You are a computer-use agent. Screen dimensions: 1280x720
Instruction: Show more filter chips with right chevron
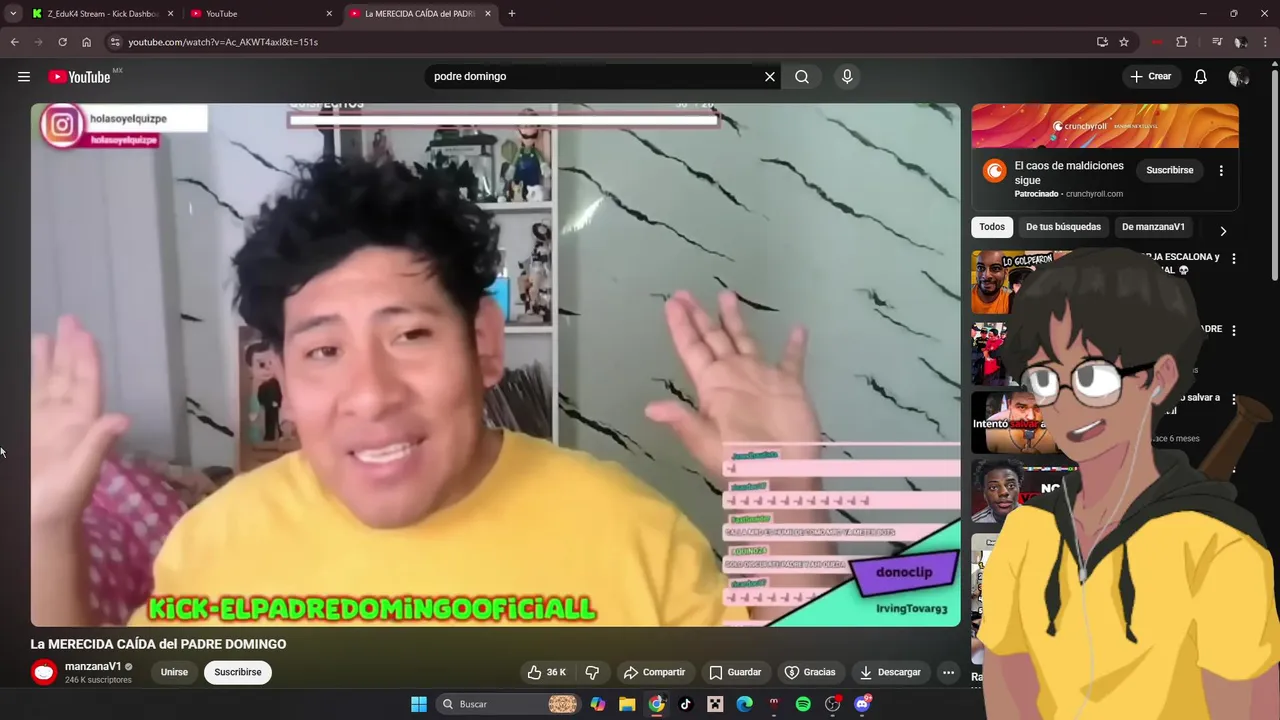click(x=1223, y=231)
